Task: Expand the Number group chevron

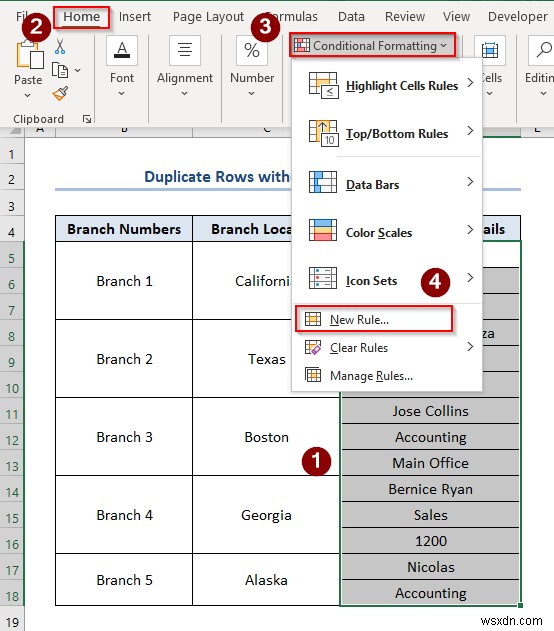Action: point(251,93)
